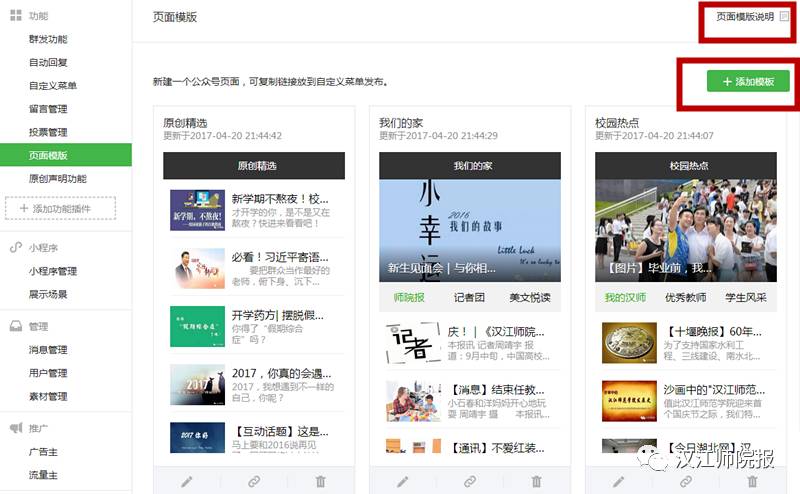Click the link icon under 原创精选 template

pyautogui.click(x=254, y=481)
